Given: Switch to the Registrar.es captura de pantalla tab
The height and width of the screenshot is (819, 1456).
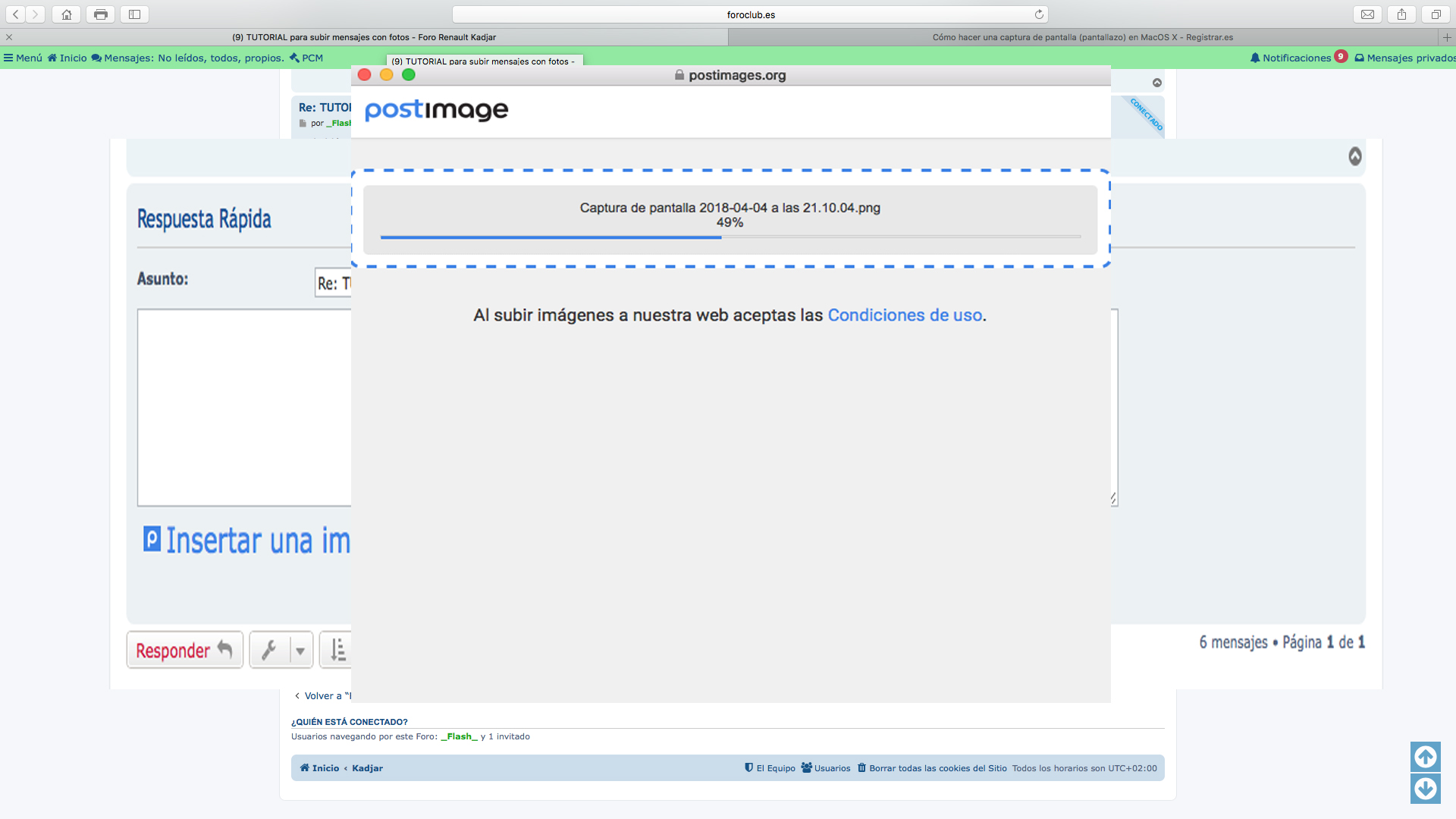Looking at the screenshot, I should [1082, 37].
